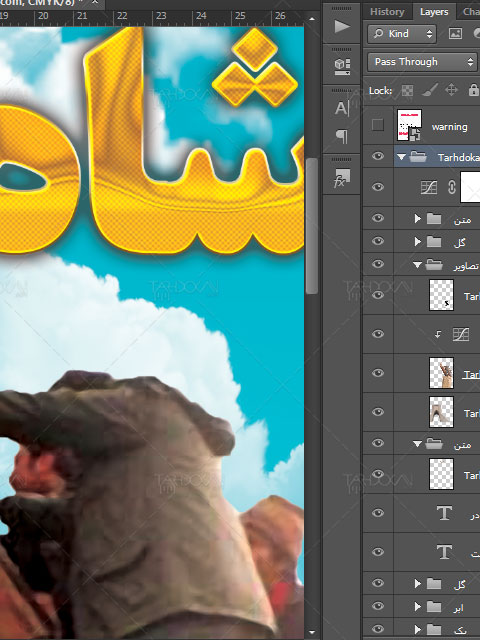Open the 3D panel cube icon
The width and height of the screenshot is (480, 640).
coord(342,66)
